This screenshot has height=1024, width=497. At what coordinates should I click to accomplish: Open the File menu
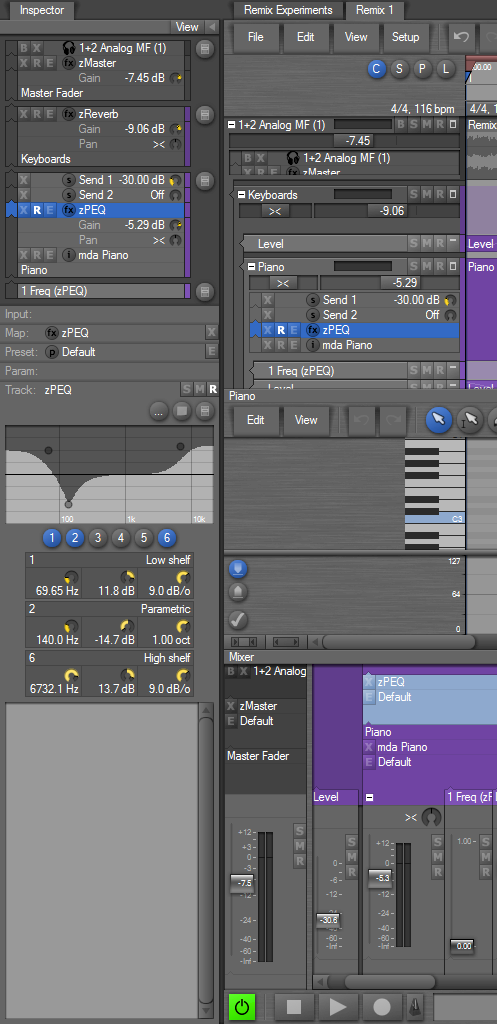pos(256,37)
